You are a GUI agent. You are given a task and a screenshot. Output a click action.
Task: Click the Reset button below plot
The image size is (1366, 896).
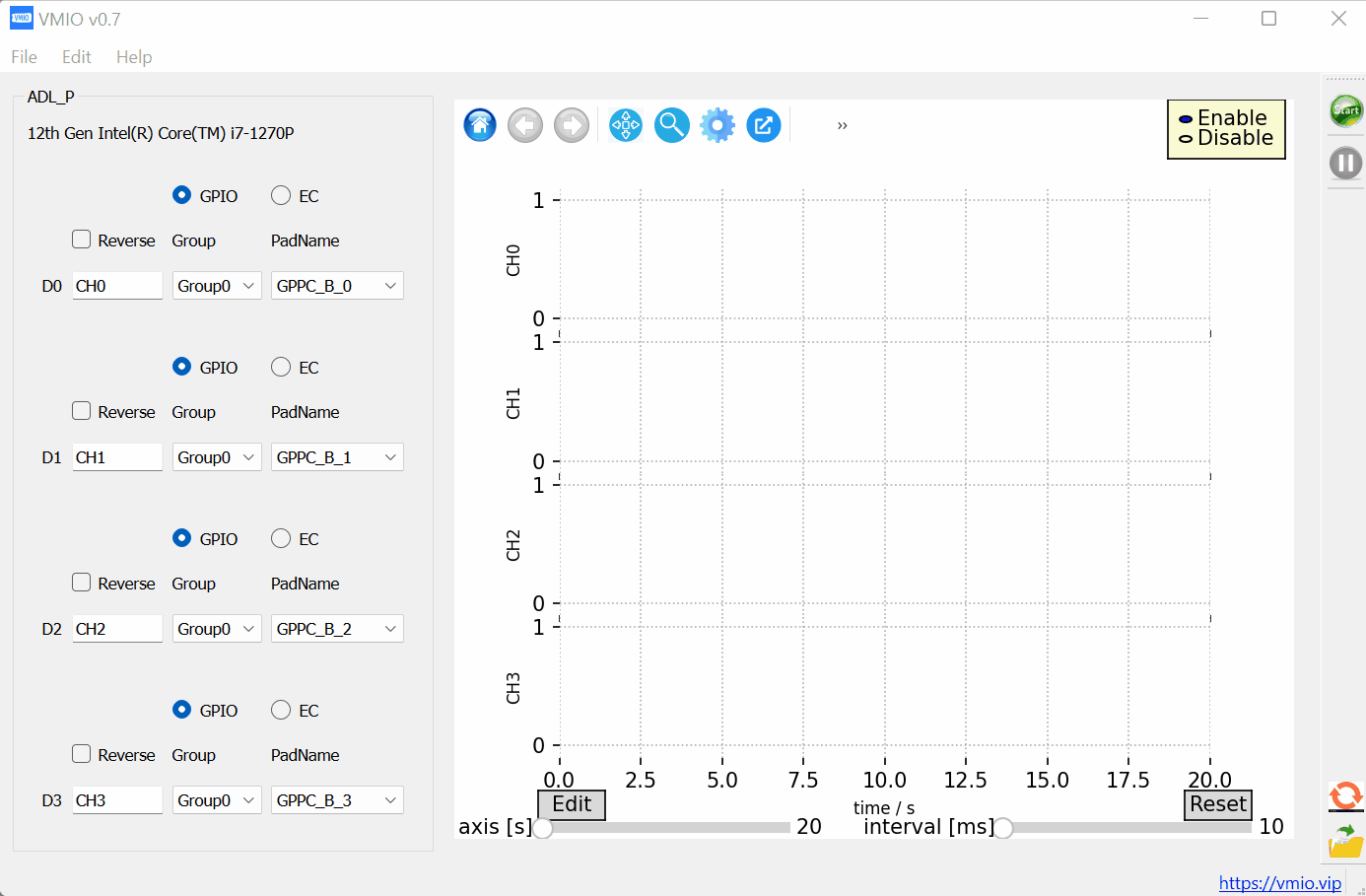[1218, 804]
